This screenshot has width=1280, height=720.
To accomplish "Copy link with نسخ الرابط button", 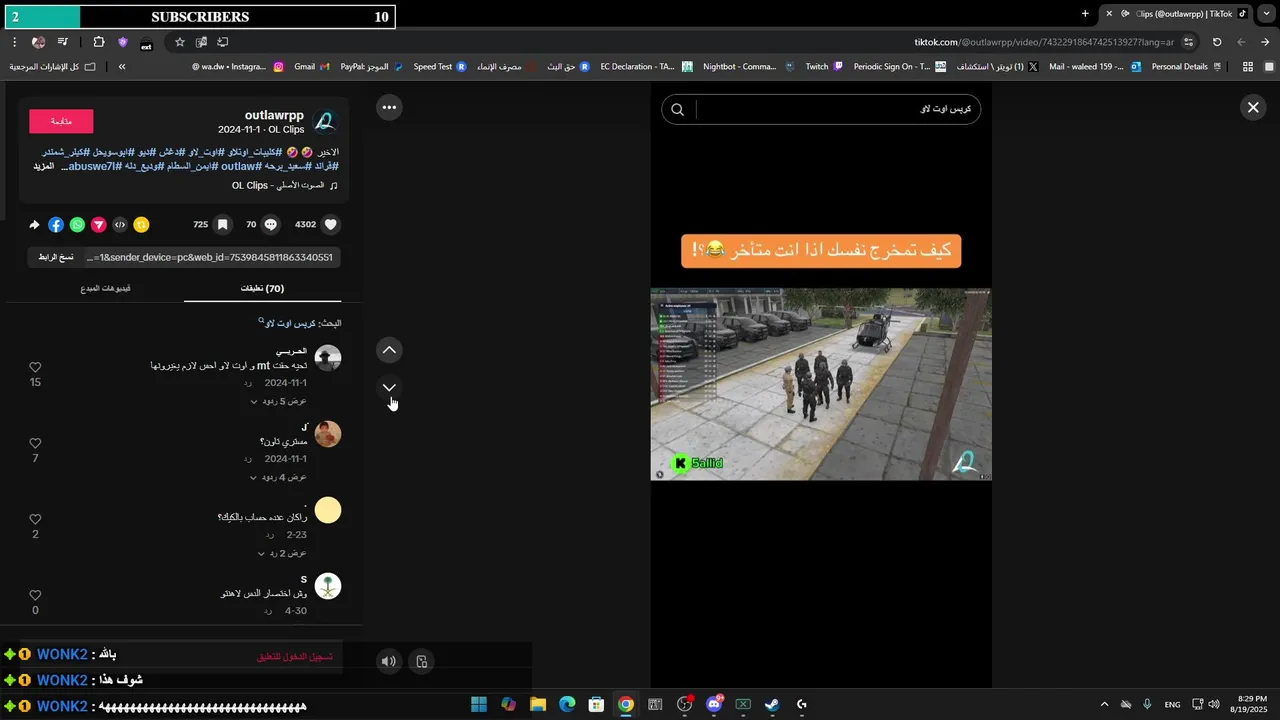I will [56, 258].
